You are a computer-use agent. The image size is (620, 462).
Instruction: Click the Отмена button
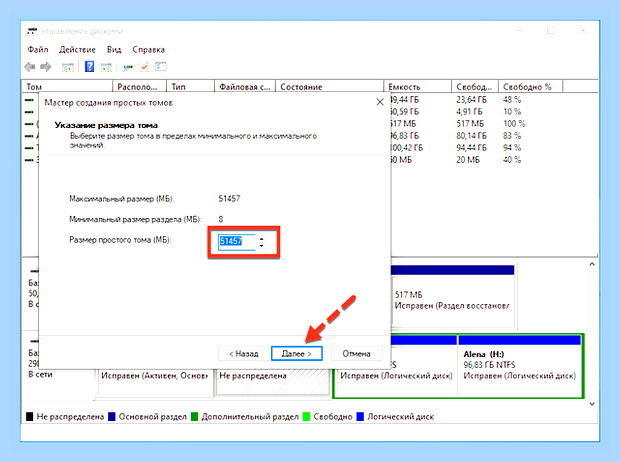point(356,353)
